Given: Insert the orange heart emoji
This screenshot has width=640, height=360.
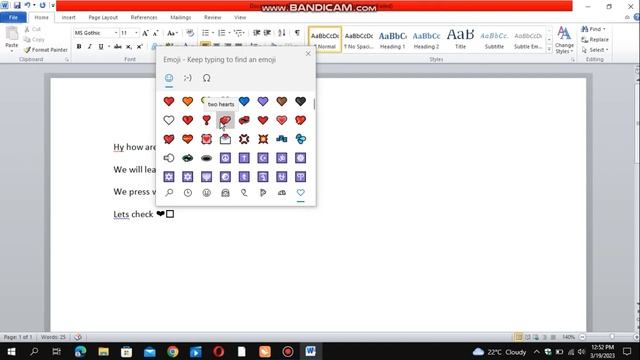Looking at the screenshot, I should [x=187, y=101].
